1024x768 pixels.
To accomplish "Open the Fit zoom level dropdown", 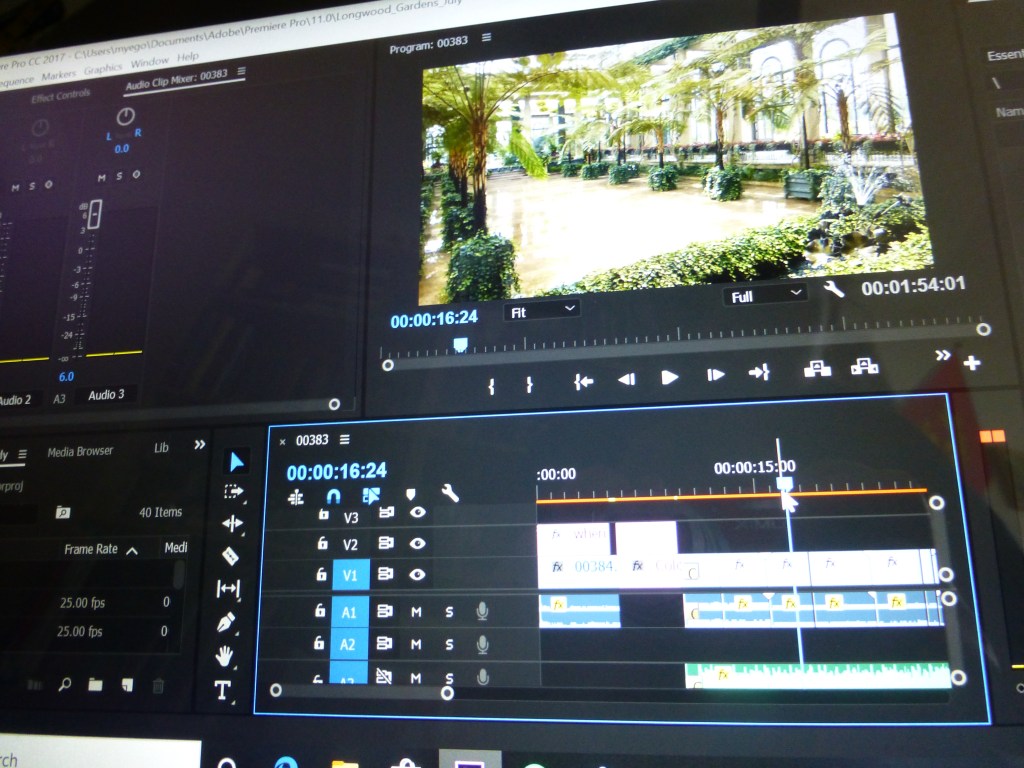I will point(541,310).
